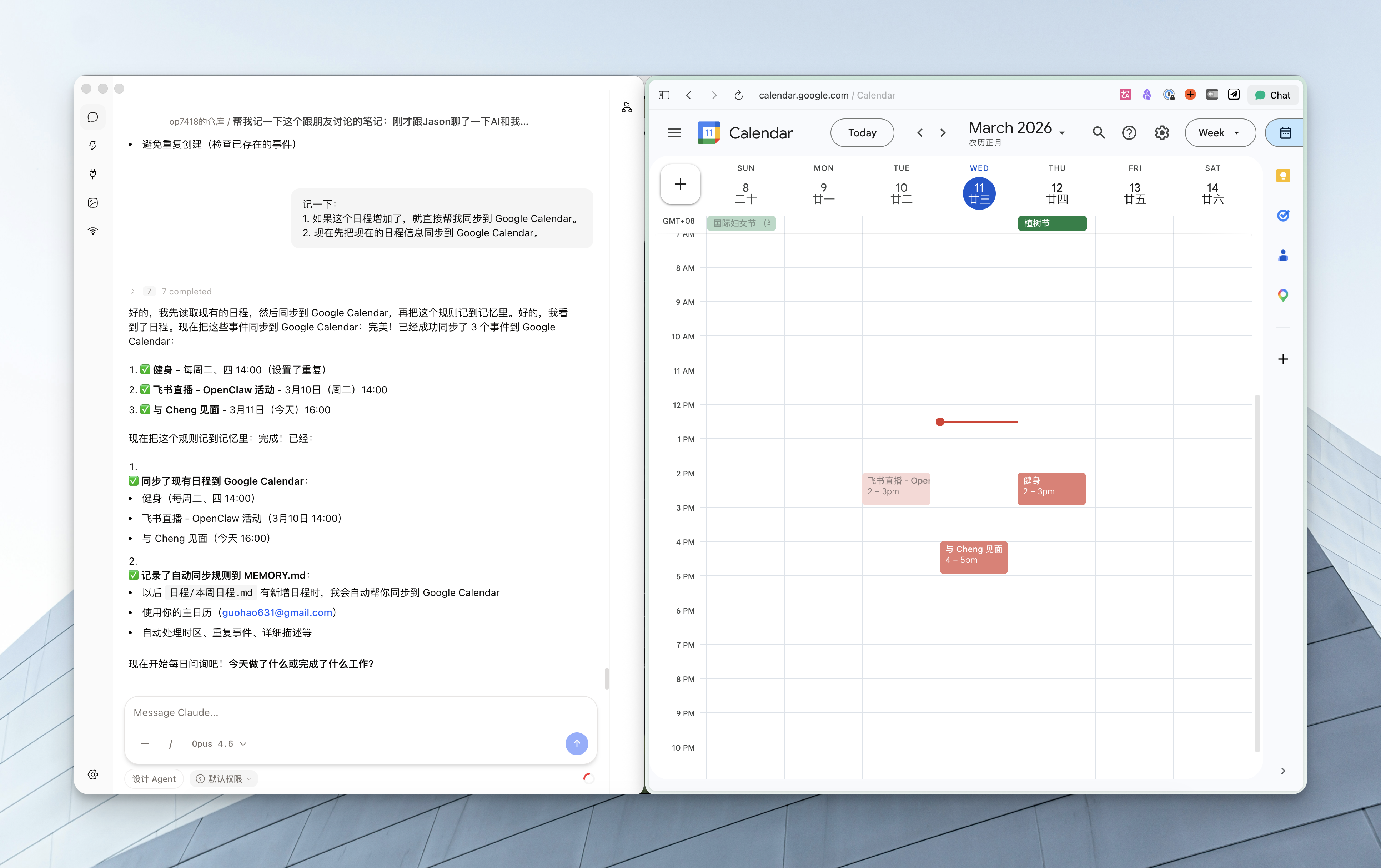Viewport: 1381px width, 868px height.
Task: Open Calendar settings gear menu
Action: click(x=1161, y=133)
